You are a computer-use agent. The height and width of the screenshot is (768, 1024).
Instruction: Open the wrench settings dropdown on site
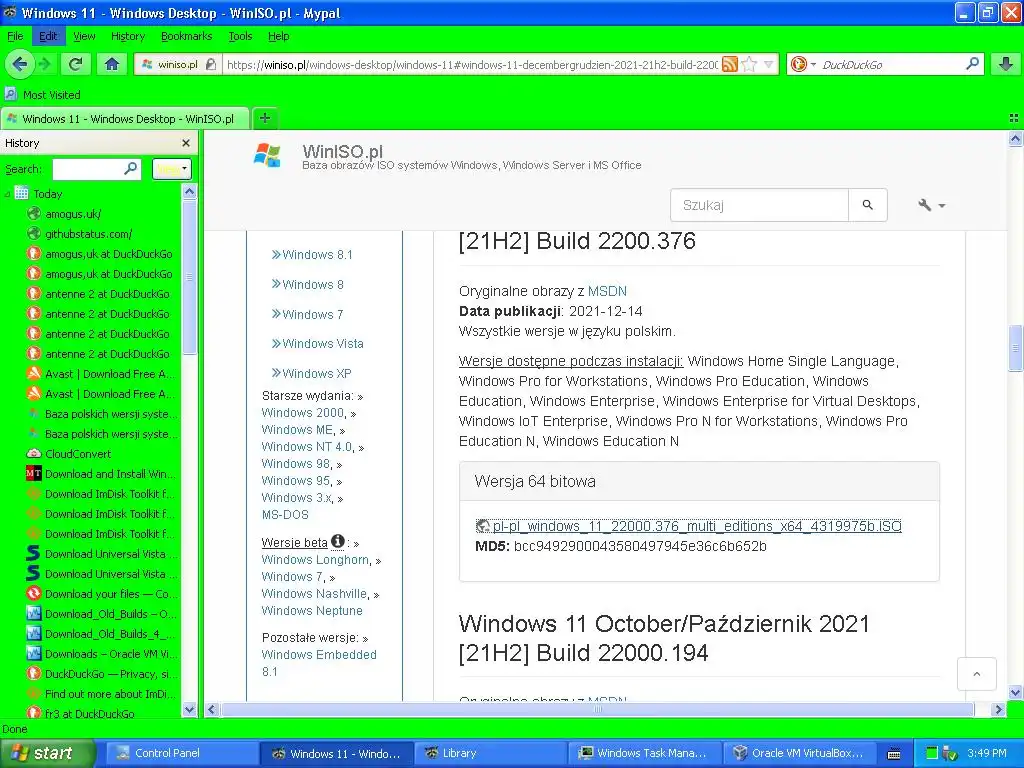[931, 205]
